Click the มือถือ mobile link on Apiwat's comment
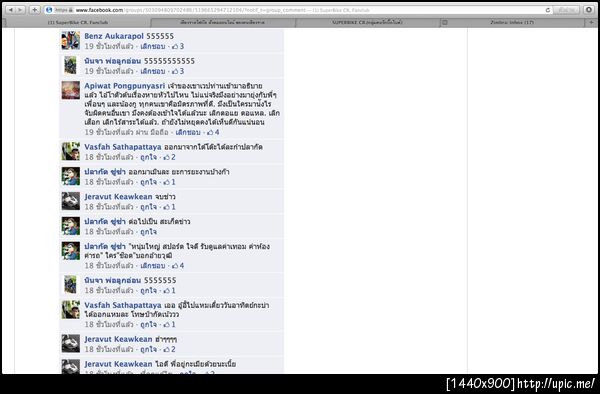This screenshot has width=600, height=394. (159, 132)
